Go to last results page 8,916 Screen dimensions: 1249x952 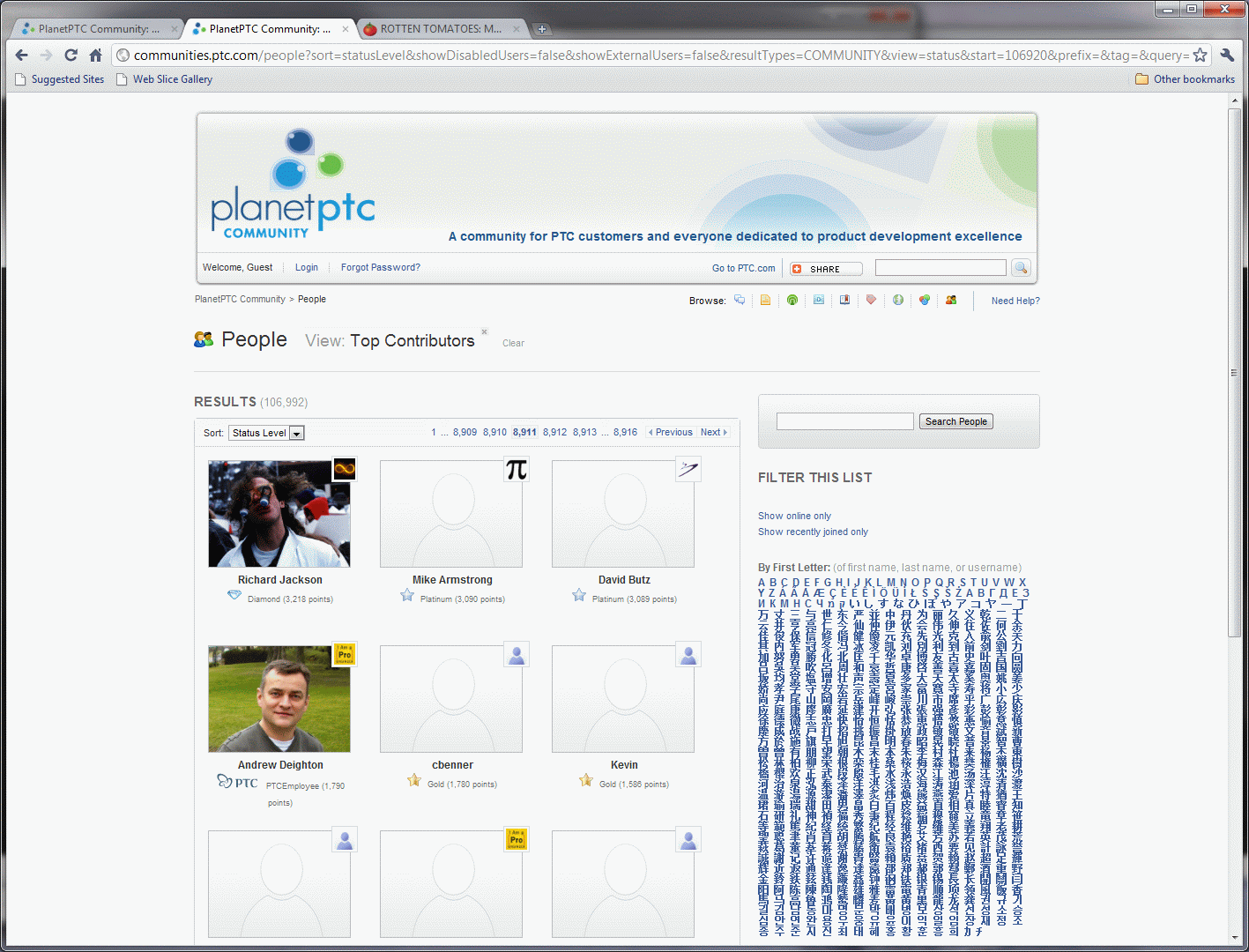[625, 432]
